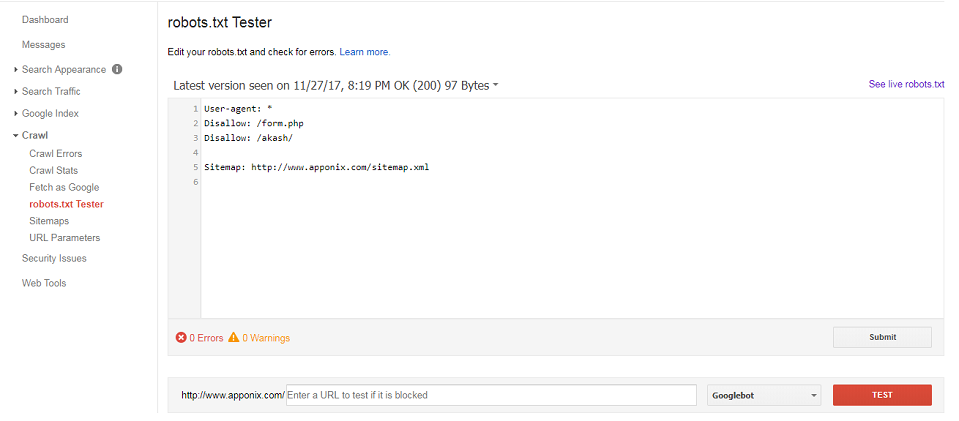
Task: Open See live robots.txt link
Action: (x=906, y=84)
